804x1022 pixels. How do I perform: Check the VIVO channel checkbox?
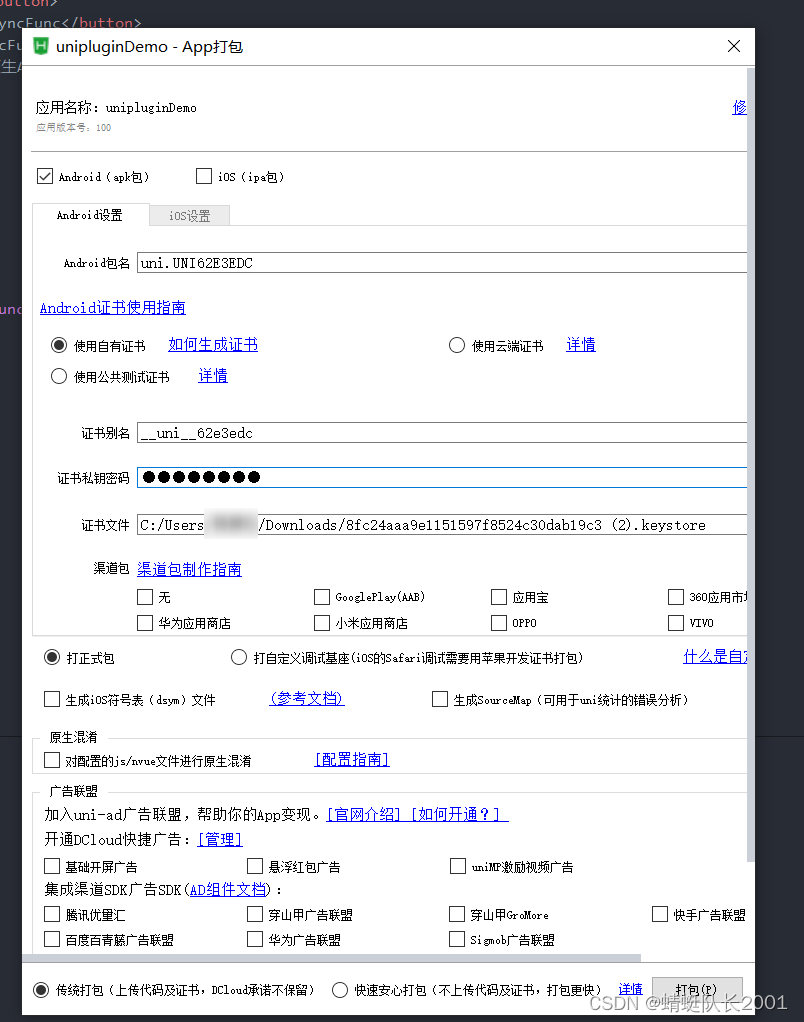click(676, 623)
